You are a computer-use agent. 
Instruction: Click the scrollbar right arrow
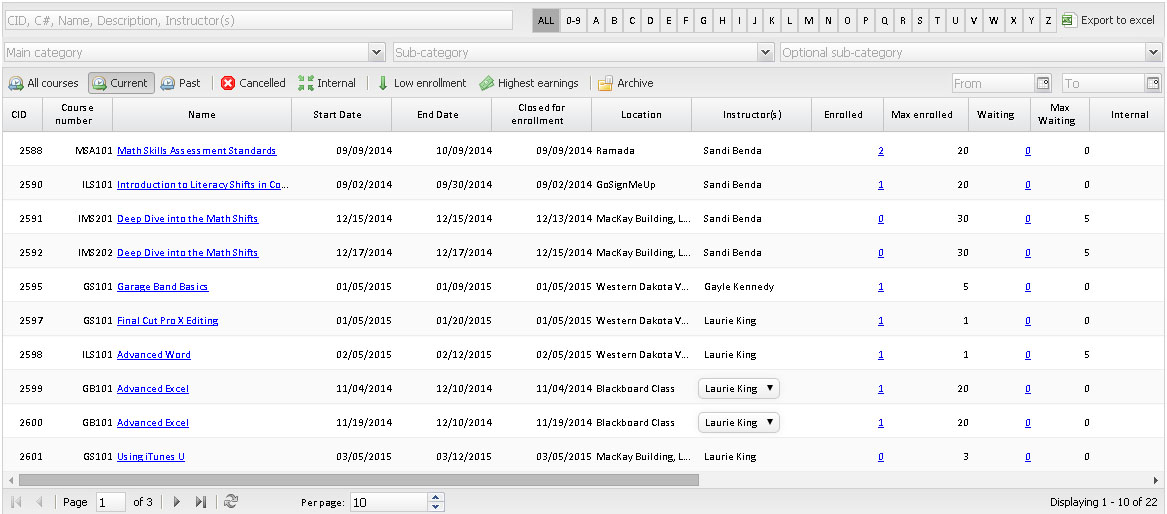point(1157,481)
